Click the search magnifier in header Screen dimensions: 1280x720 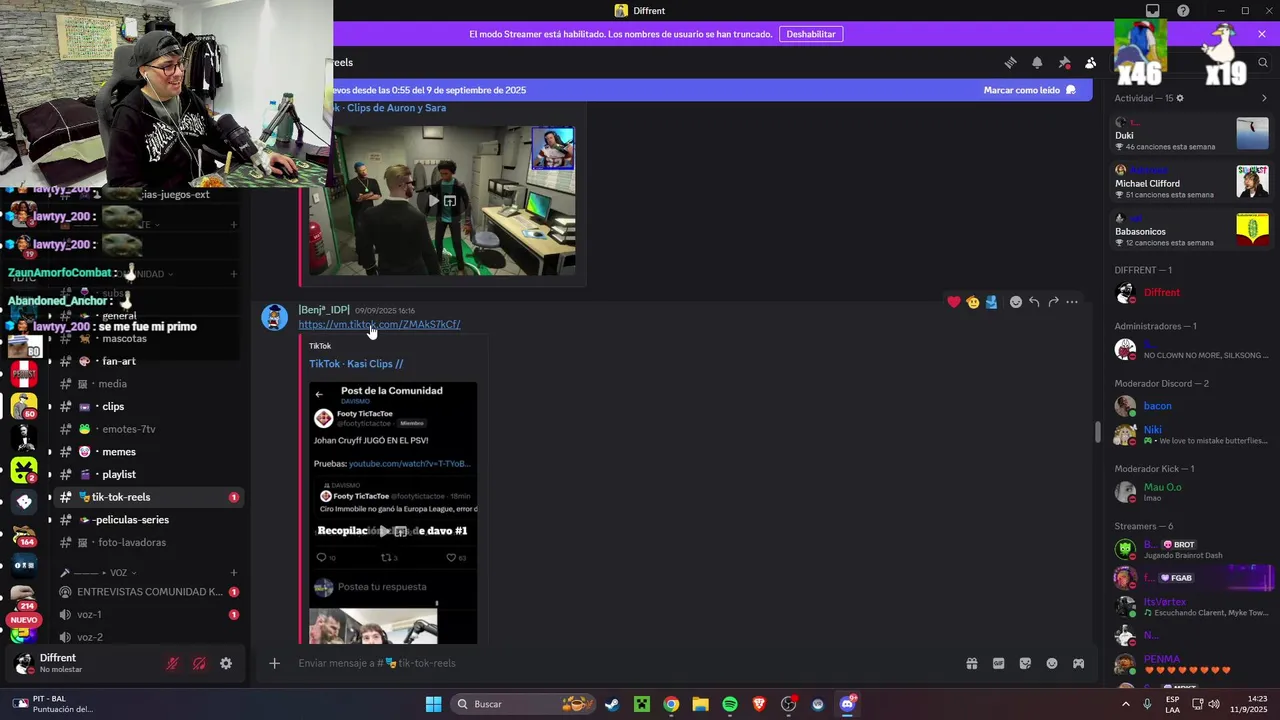point(1264,63)
